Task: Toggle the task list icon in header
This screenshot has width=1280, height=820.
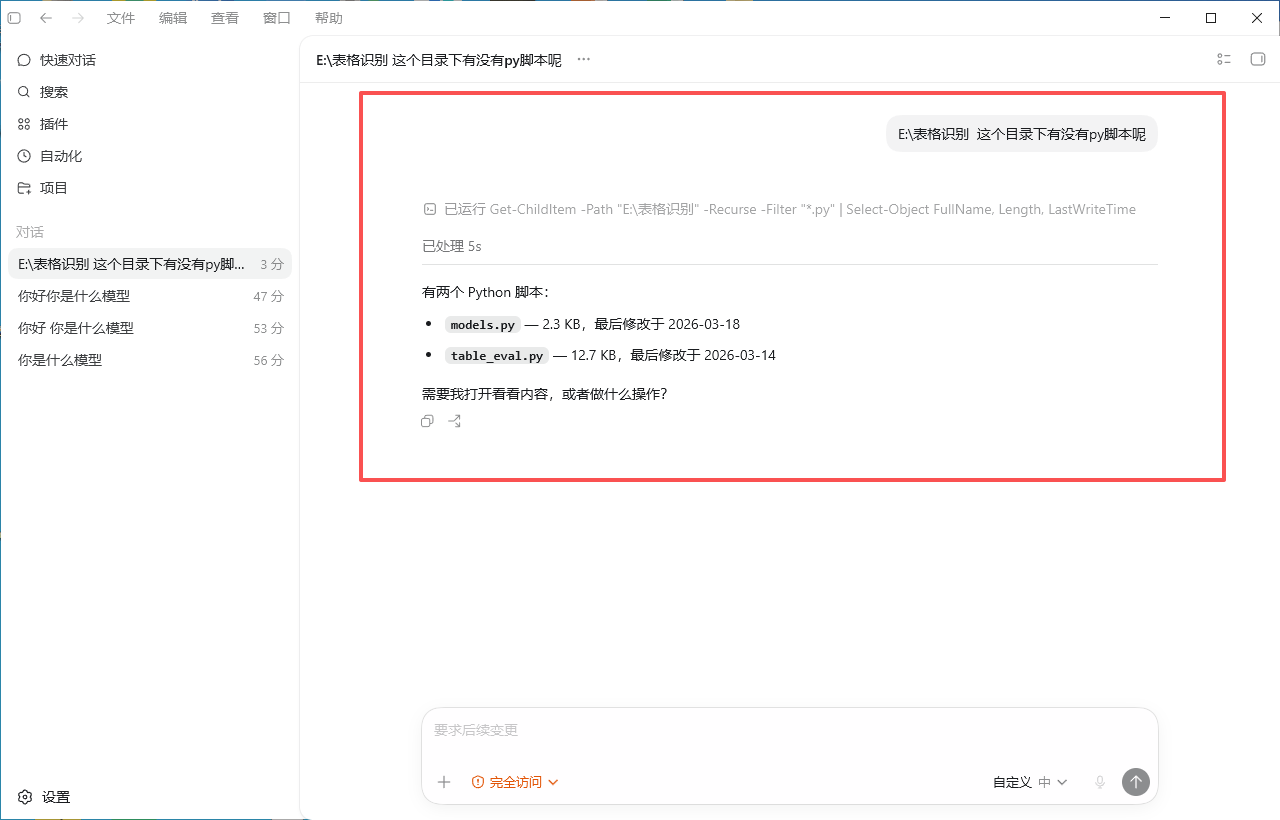Action: click(x=1224, y=60)
